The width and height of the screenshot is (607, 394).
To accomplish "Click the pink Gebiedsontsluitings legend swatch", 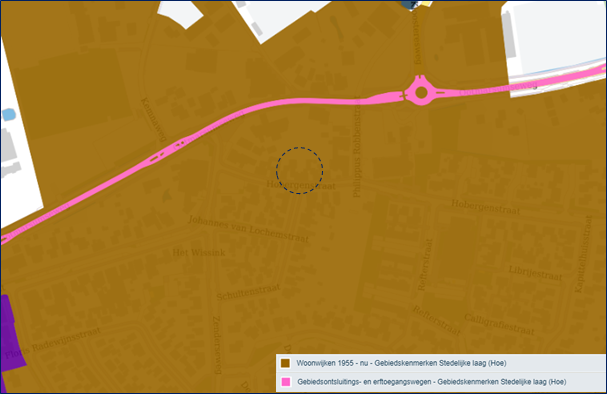I will 285,382.
